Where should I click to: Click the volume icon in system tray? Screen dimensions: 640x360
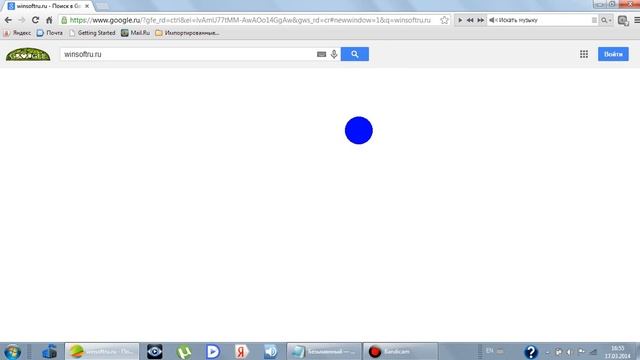tap(569, 352)
